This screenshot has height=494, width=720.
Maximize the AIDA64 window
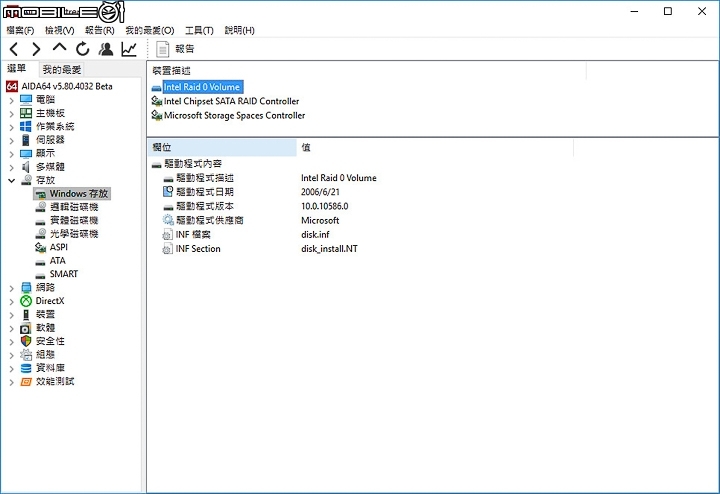click(668, 11)
